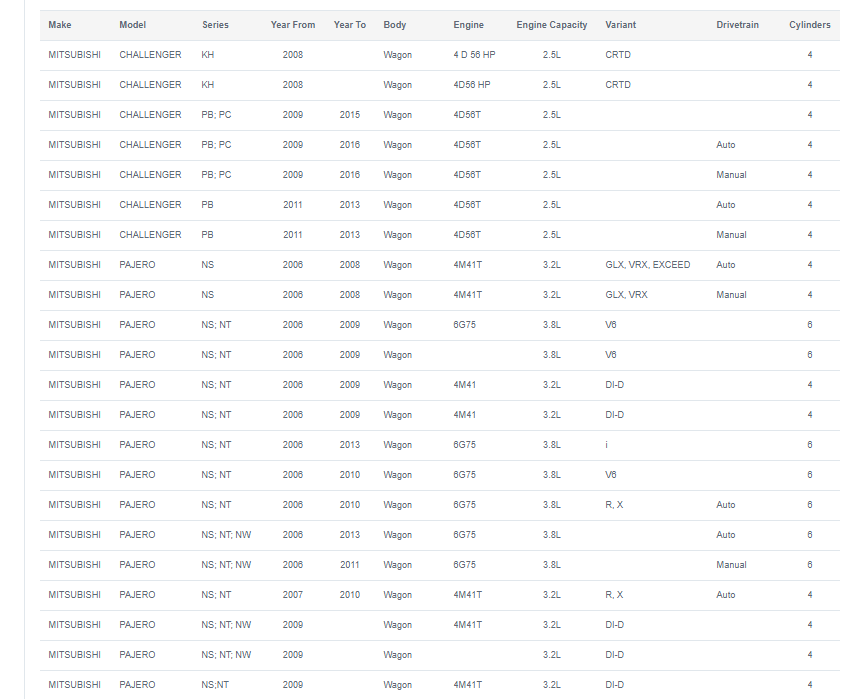Select the Challenger PB 2011 Manual row
This screenshot has width=854, height=699.
click(x=440, y=235)
